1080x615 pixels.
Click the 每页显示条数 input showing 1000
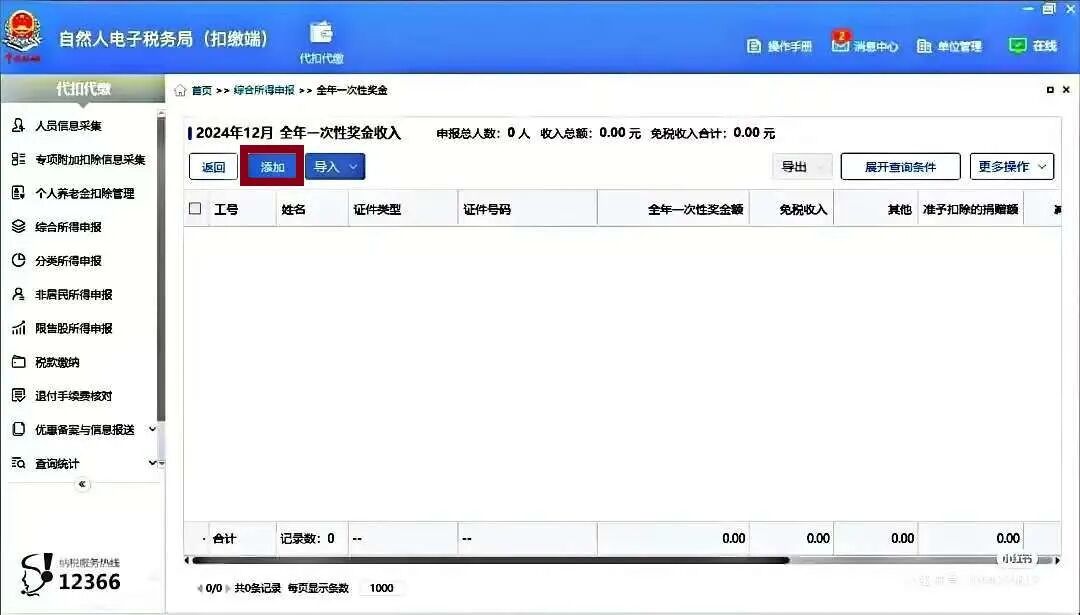[380, 588]
